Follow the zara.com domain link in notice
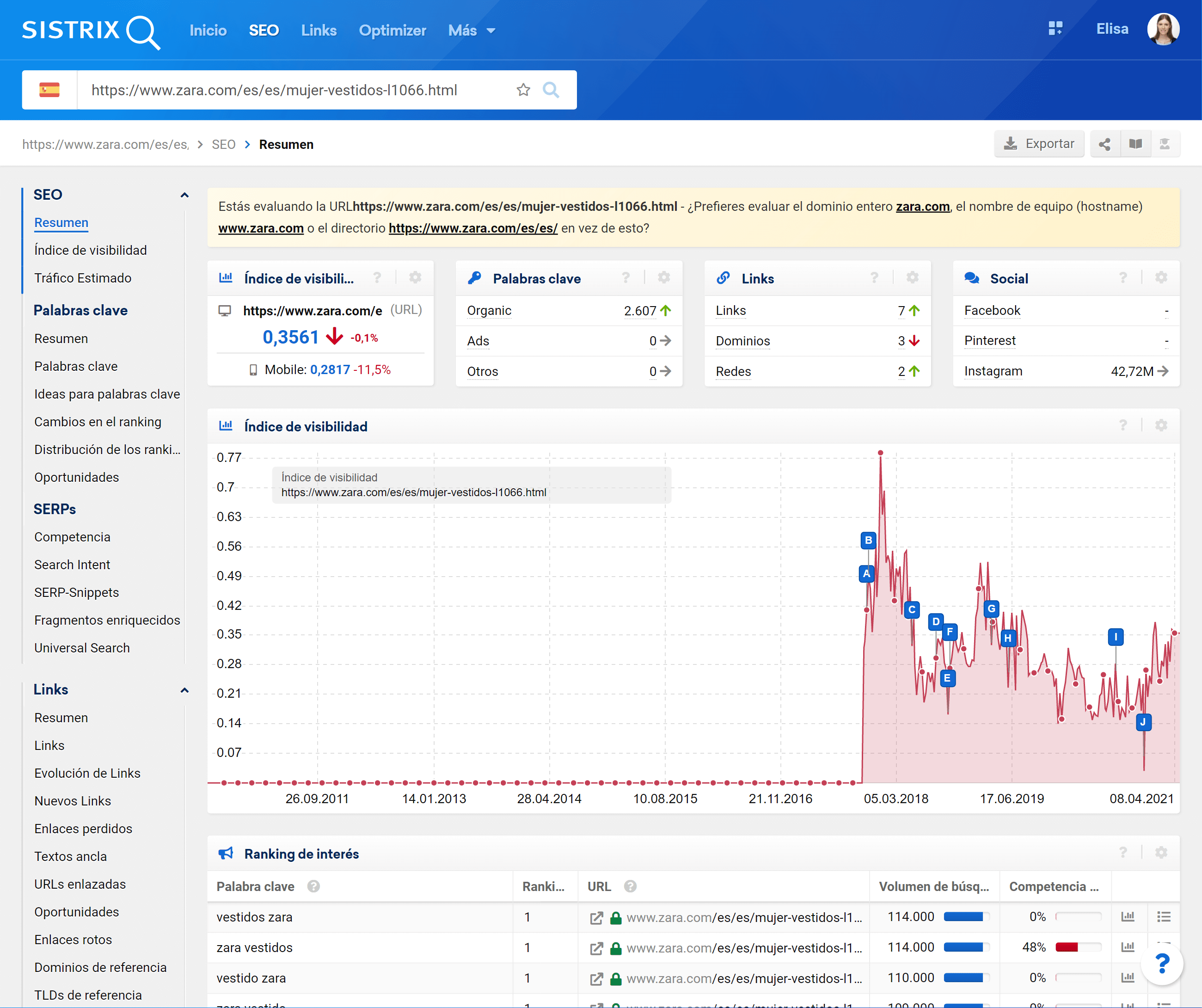The height and width of the screenshot is (1008, 1202). (x=922, y=207)
